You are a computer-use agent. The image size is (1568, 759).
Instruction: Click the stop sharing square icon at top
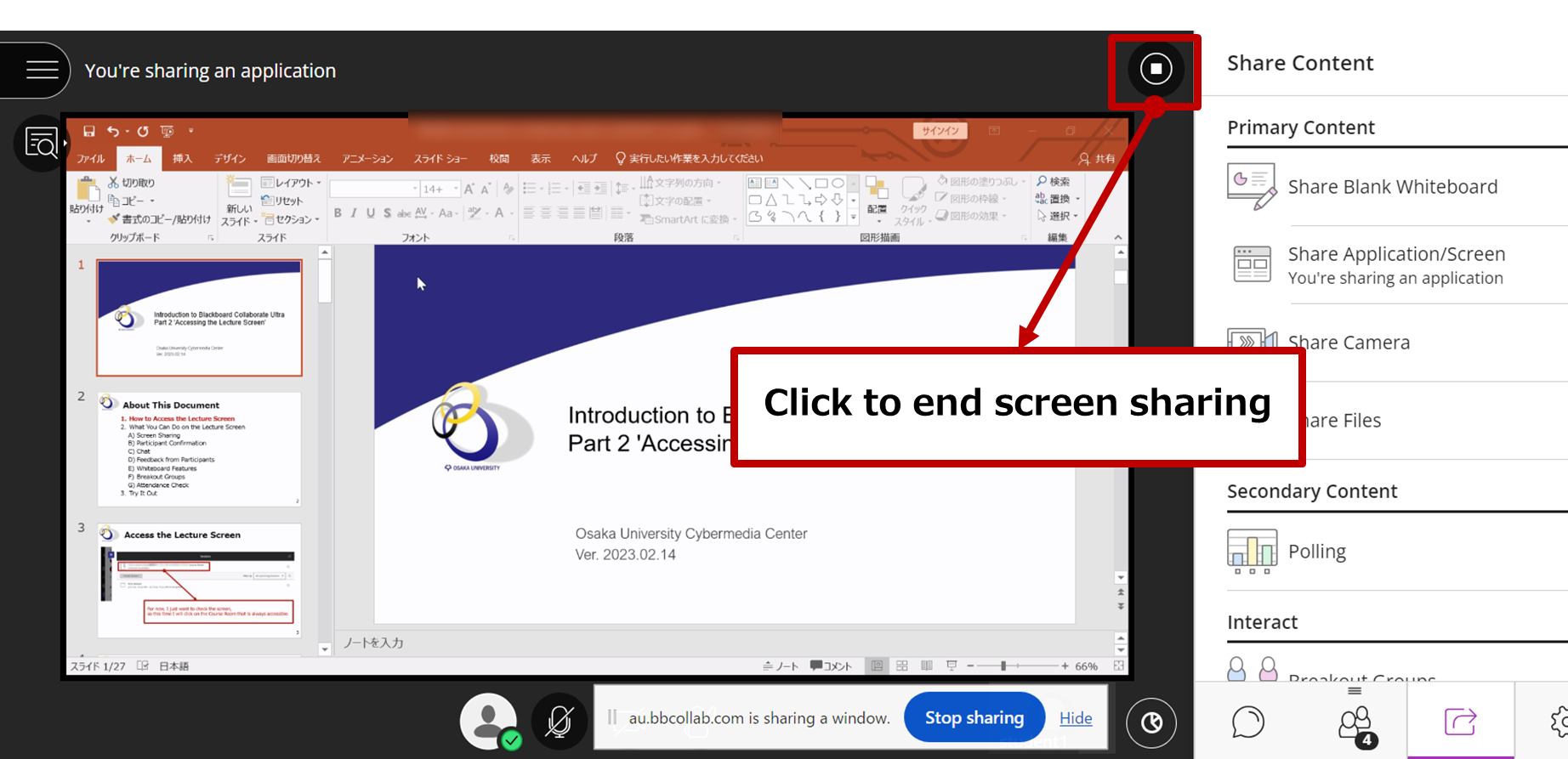(x=1156, y=69)
